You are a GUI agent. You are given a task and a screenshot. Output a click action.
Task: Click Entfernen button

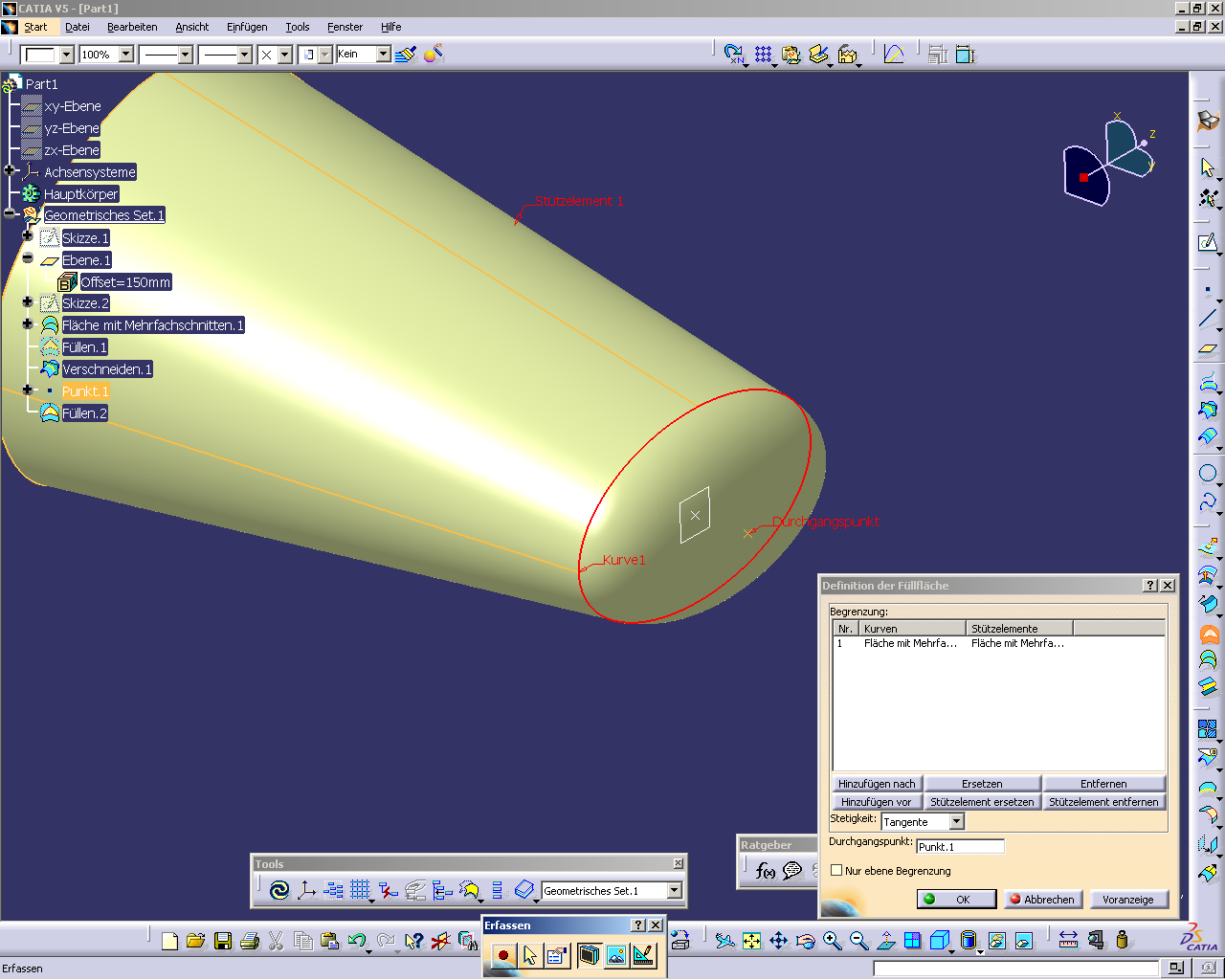pos(1103,784)
